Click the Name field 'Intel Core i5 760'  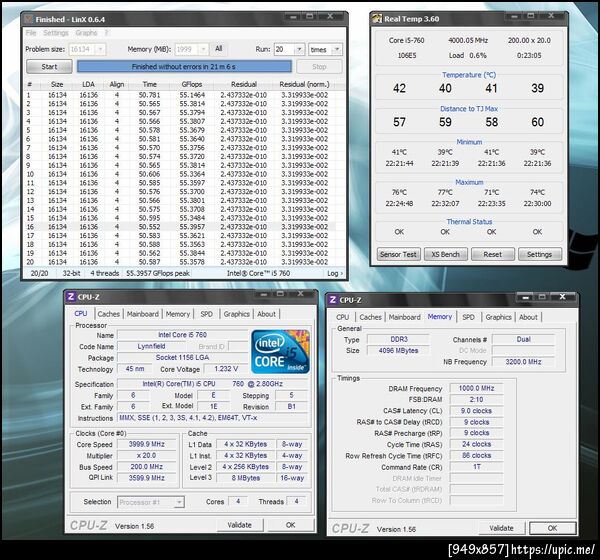click(x=183, y=335)
